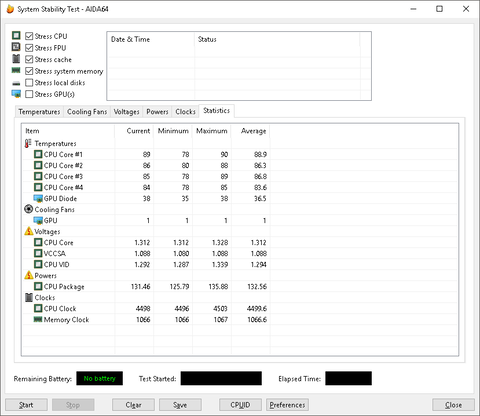Click the Maximum column header
The width and height of the screenshot is (480, 416).
pos(212,131)
